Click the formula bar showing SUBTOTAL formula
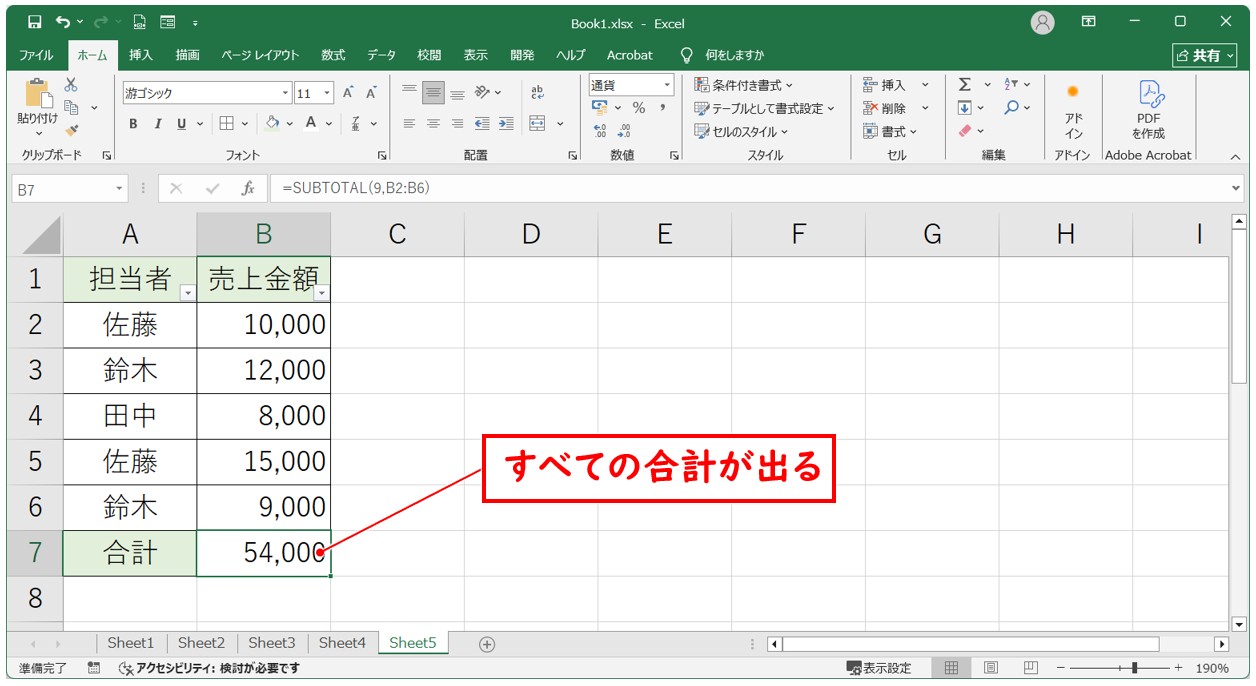The width and height of the screenshot is (1256, 686). [x=750, y=188]
